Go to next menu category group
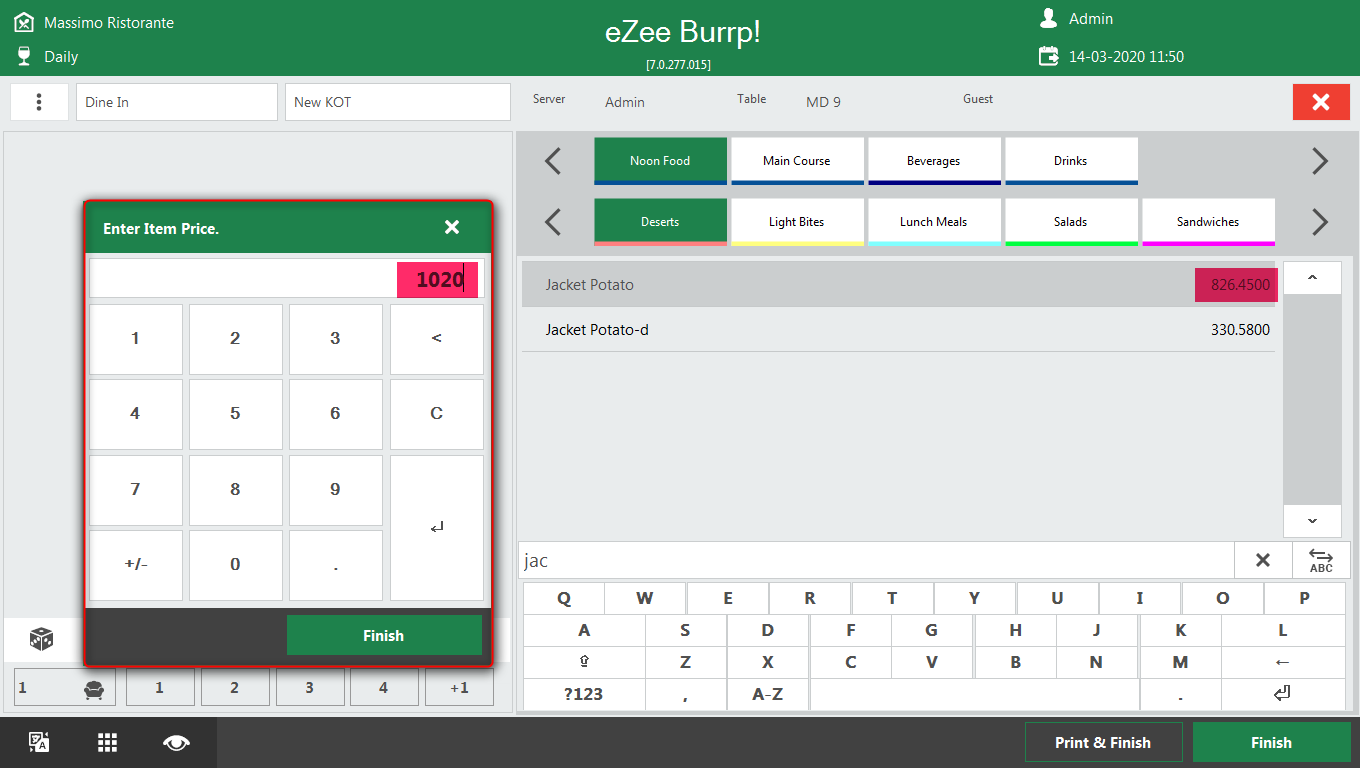The image size is (1360, 768). 1320,160
